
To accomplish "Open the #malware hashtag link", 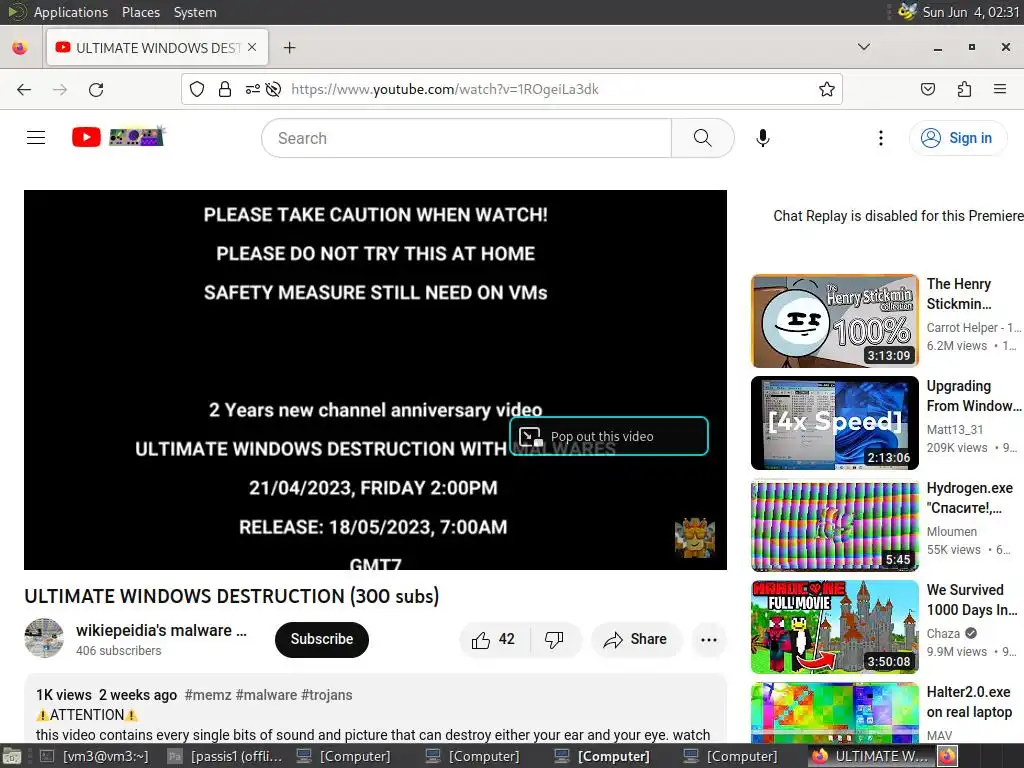I will pyautogui.click(x=266, y=696).
